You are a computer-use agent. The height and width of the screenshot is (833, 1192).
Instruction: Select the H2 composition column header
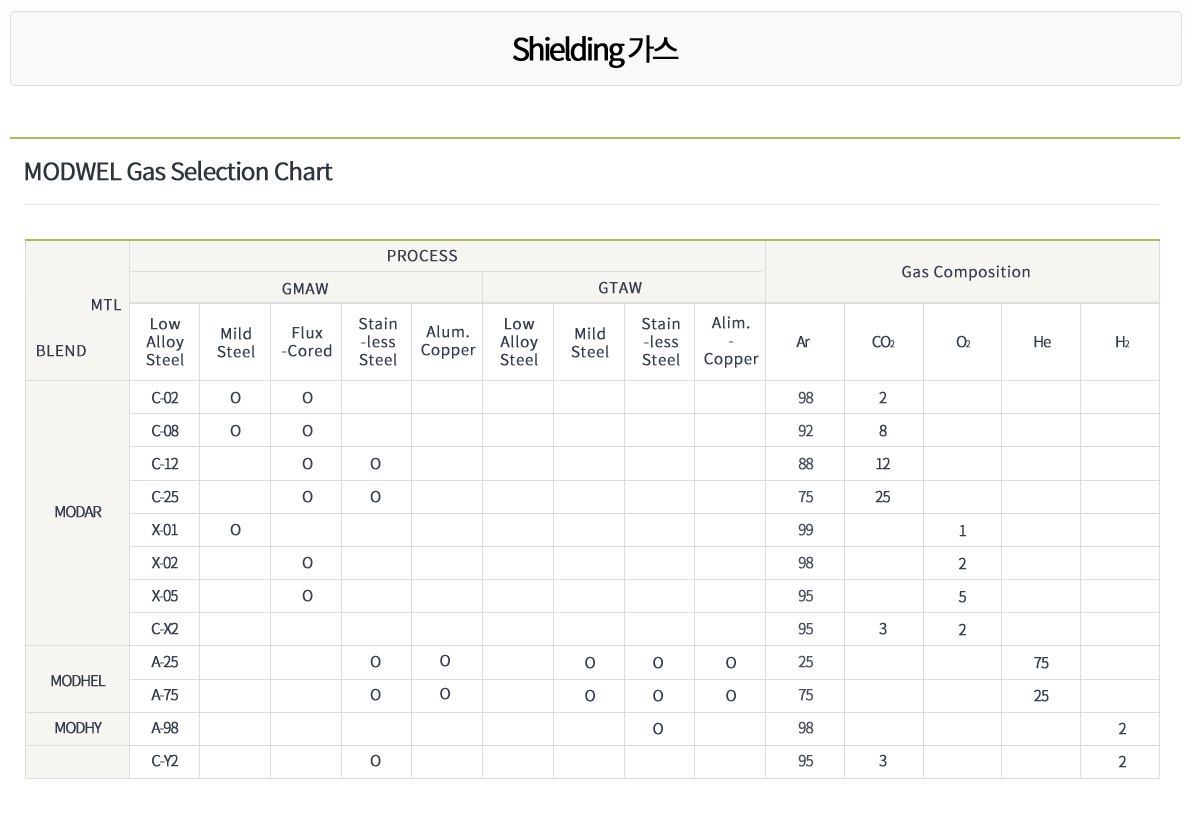[x=1121, y=342]
